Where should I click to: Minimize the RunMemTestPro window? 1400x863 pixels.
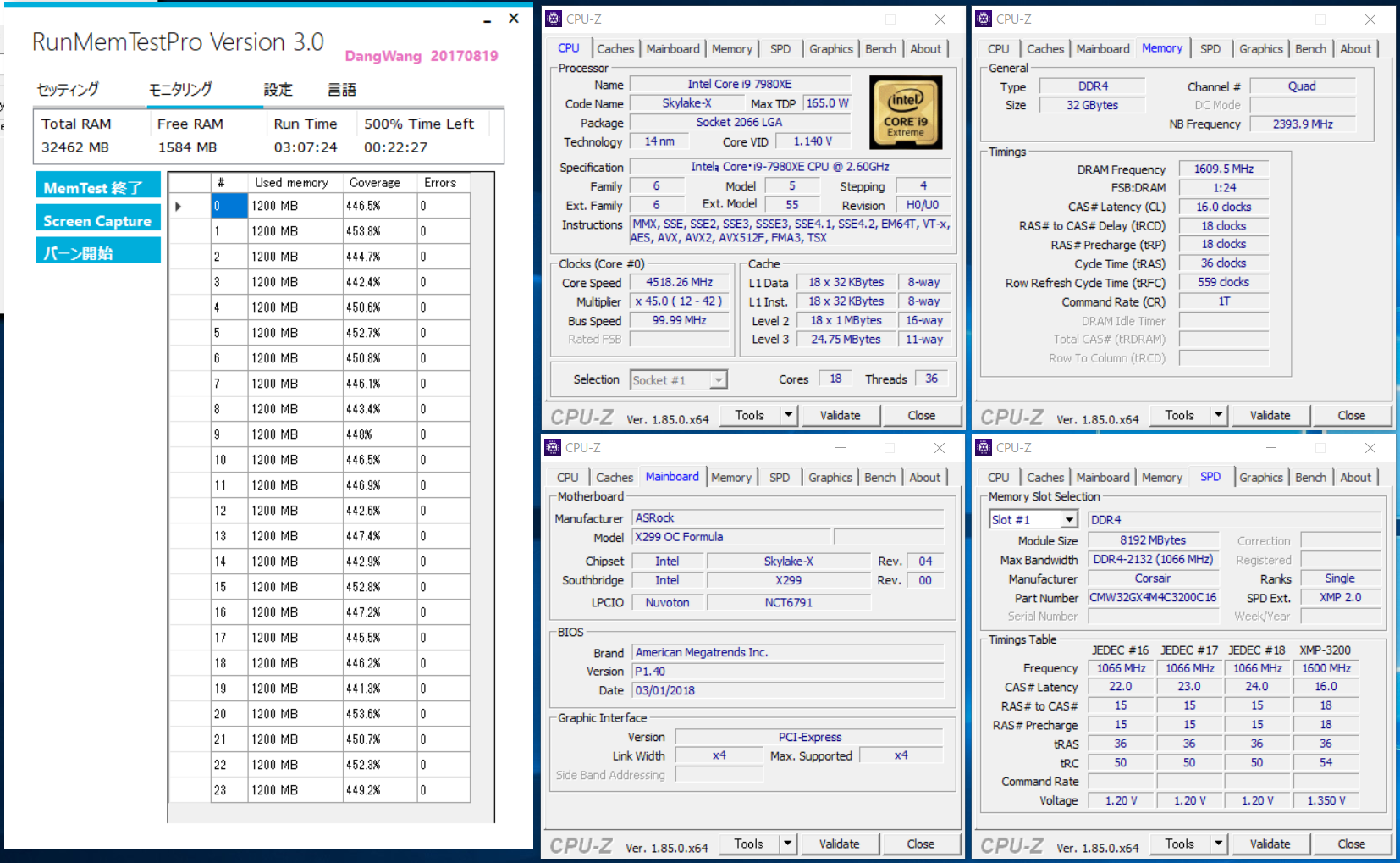488,19
